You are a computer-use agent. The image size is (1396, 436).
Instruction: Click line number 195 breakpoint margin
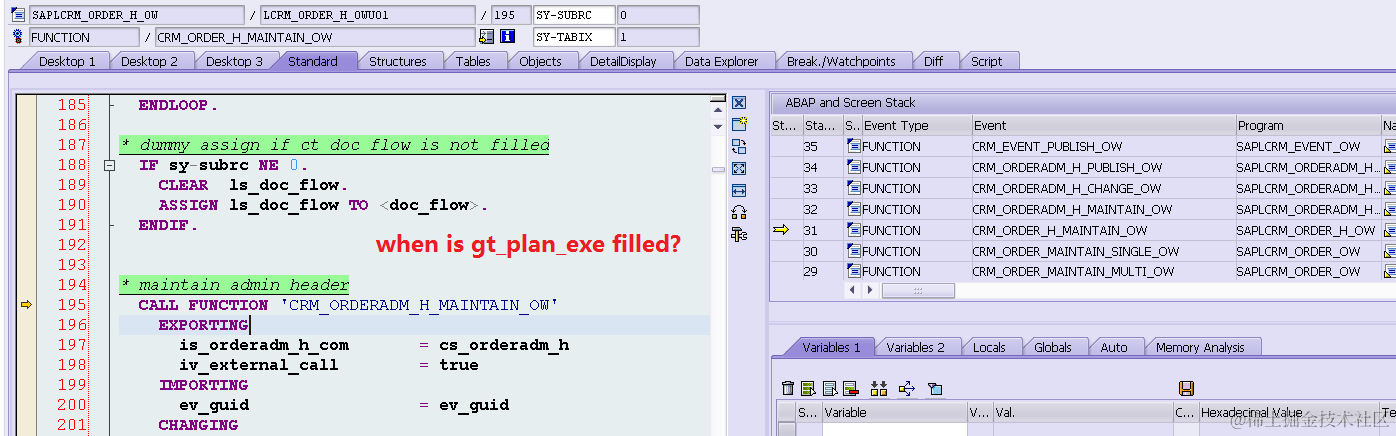(27, 305)
